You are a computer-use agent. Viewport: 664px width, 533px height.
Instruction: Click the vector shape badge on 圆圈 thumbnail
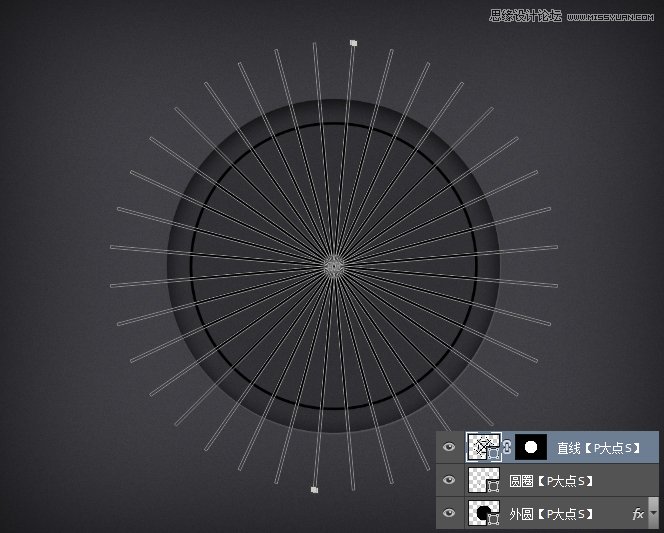click(493, 489)
